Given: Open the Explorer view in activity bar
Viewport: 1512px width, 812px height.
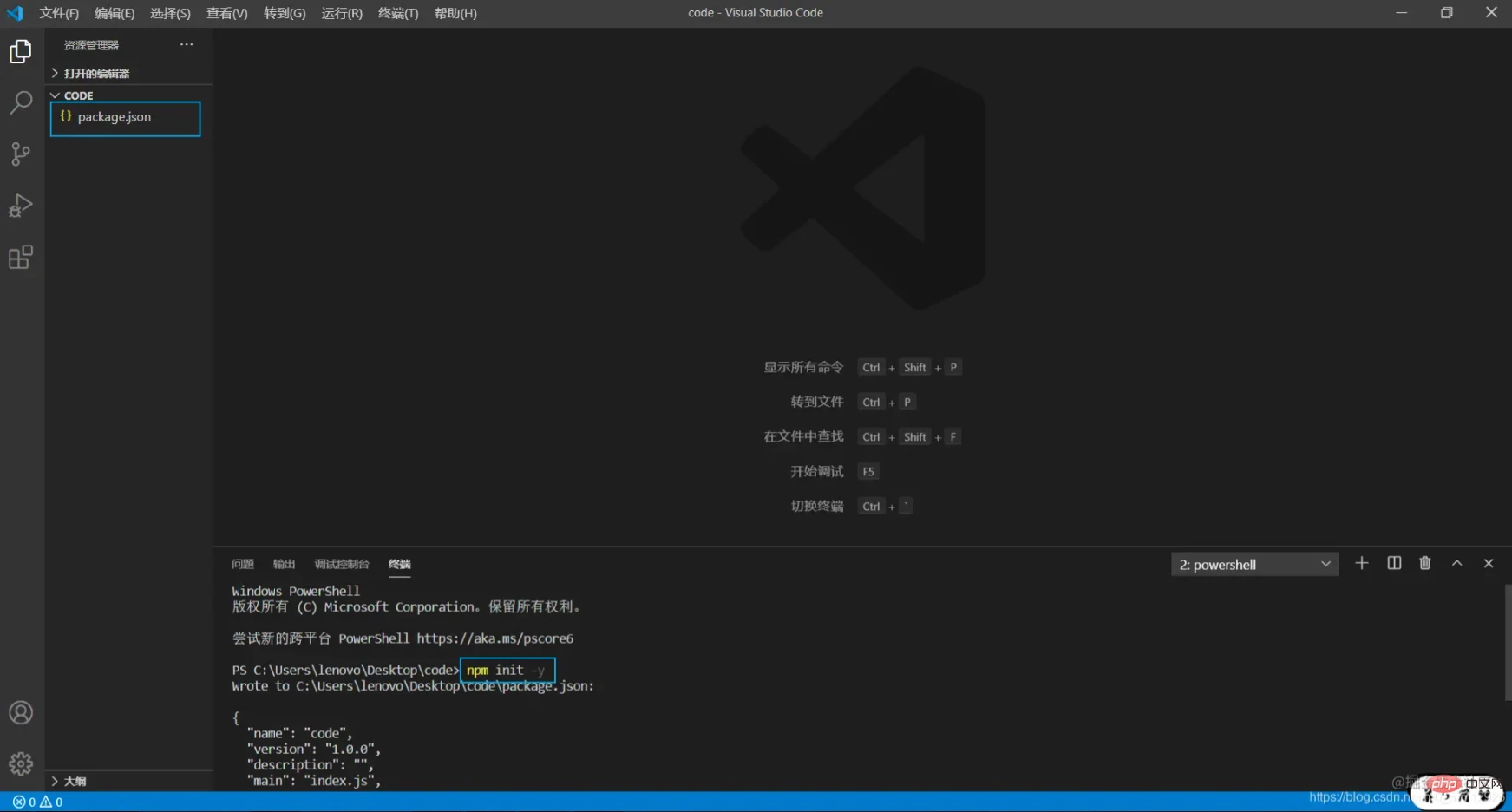Looking at the screenshot, I should tap(21, 52).
